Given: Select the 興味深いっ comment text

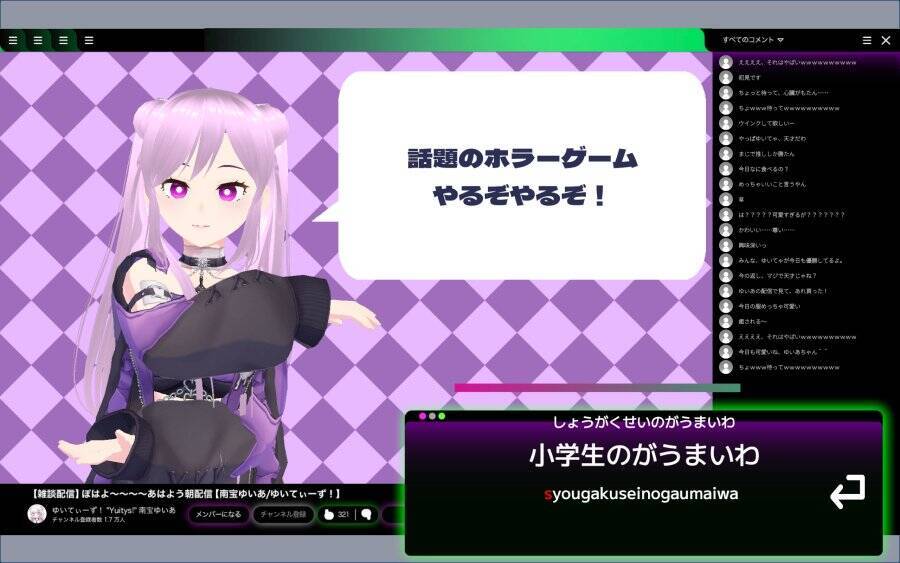Looking at the screenshot, I should 752,245.
